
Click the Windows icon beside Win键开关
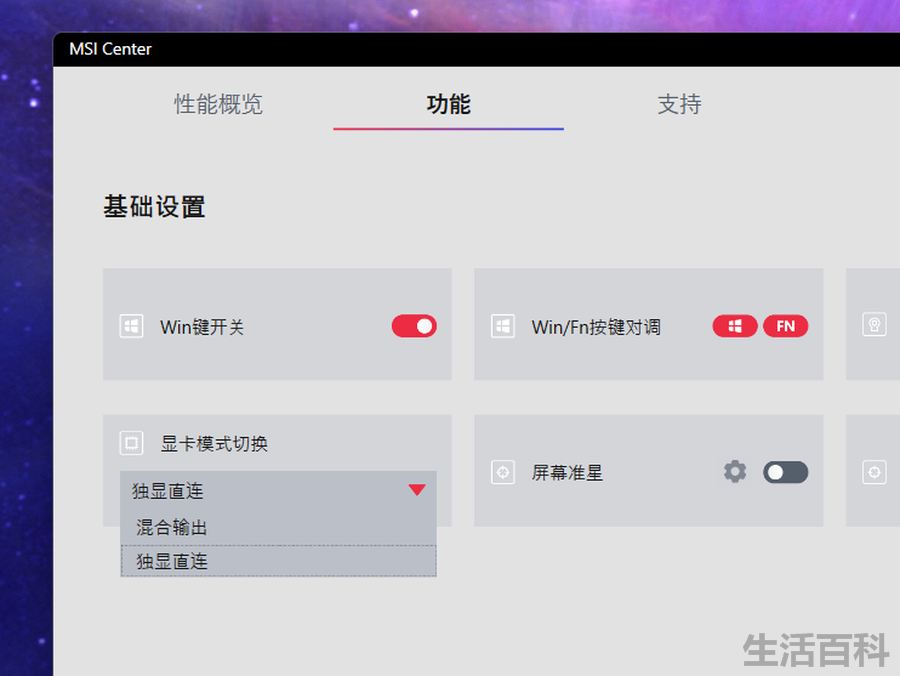click(131, 327)
